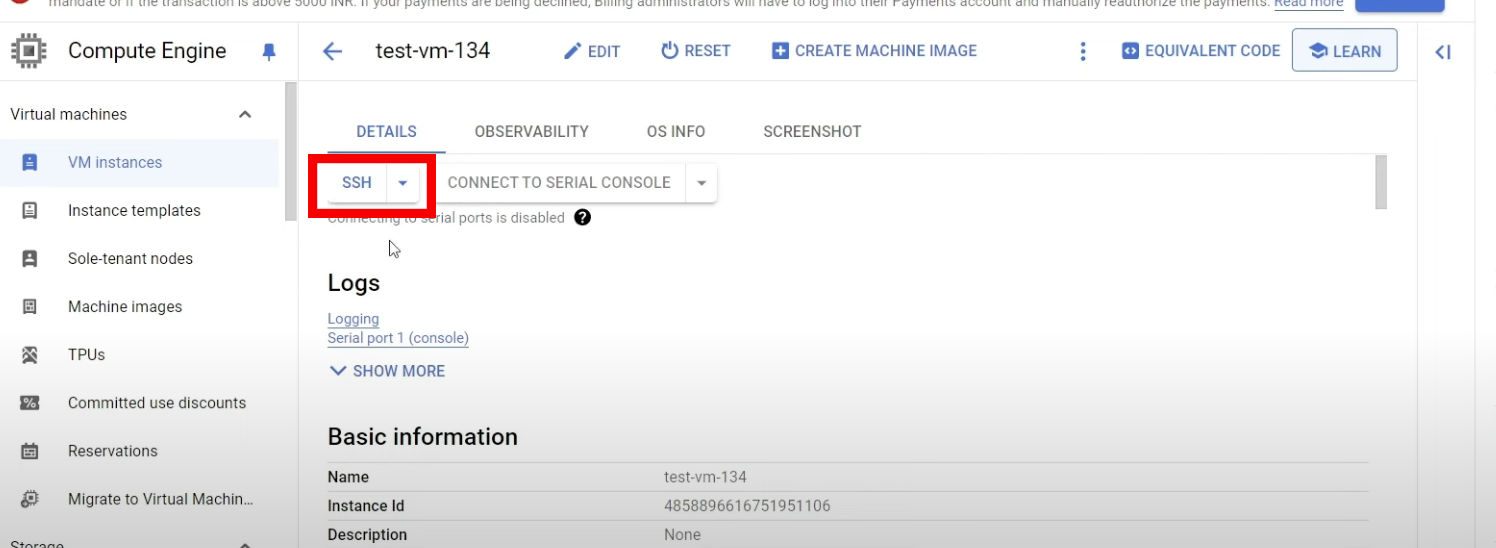Screen dimensions: 1496x548
Task: Open the SCREENSHOT tab
Action: coord(811,132)
